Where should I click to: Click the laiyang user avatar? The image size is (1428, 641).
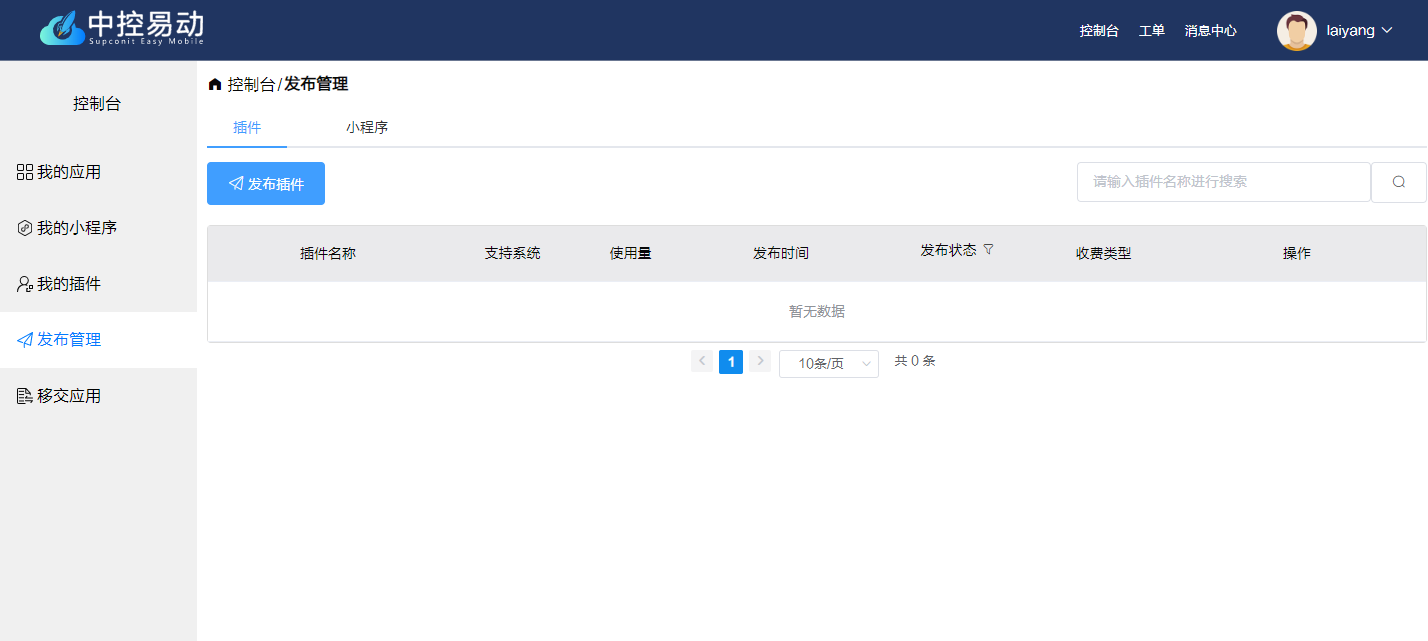click(x=1297, y=31)
